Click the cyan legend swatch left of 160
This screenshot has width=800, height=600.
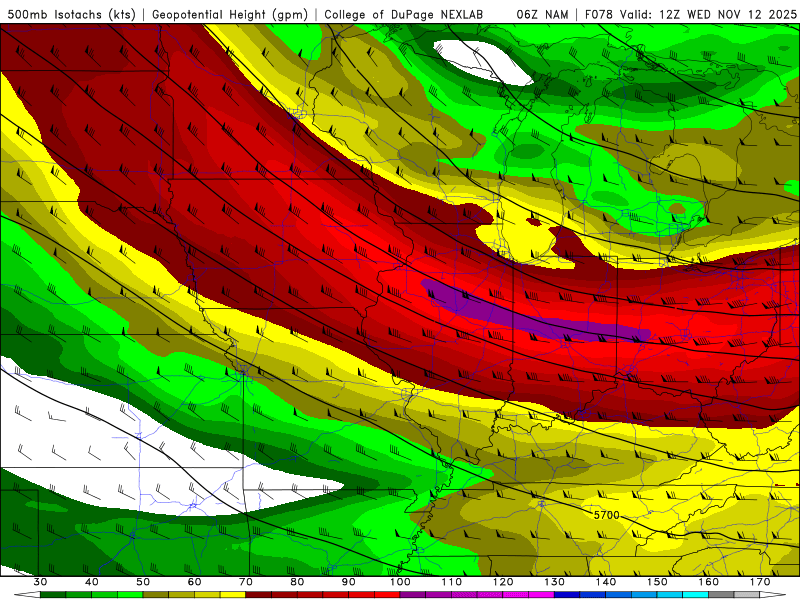click(695, 595)
